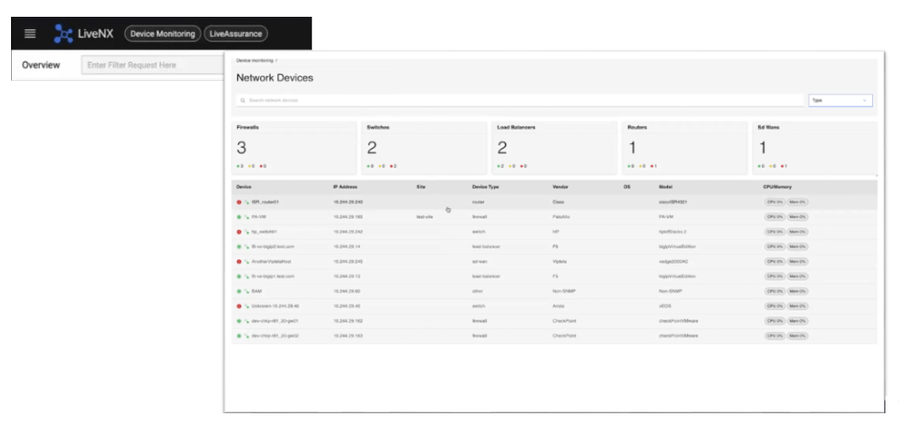Click the green link icon beside ISR_router01
This screenshot has width=906, height=434.
coord(247,202)
